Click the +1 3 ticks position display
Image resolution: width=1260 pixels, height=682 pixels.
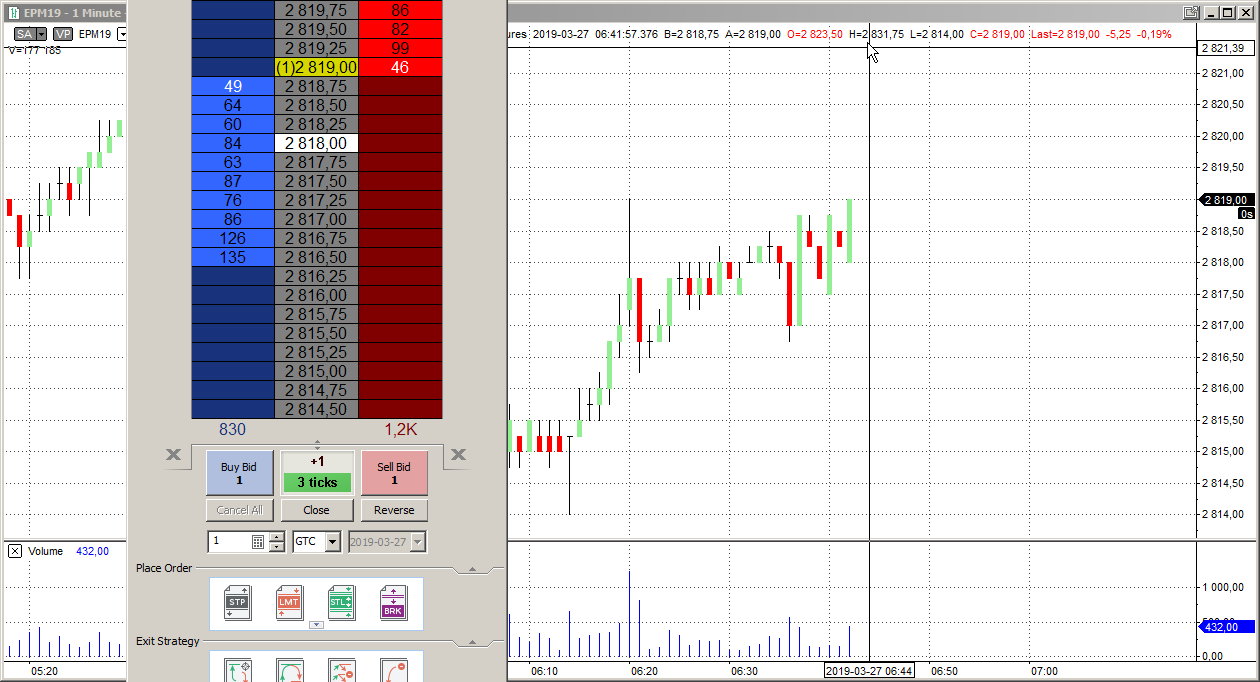pos(317,473)
